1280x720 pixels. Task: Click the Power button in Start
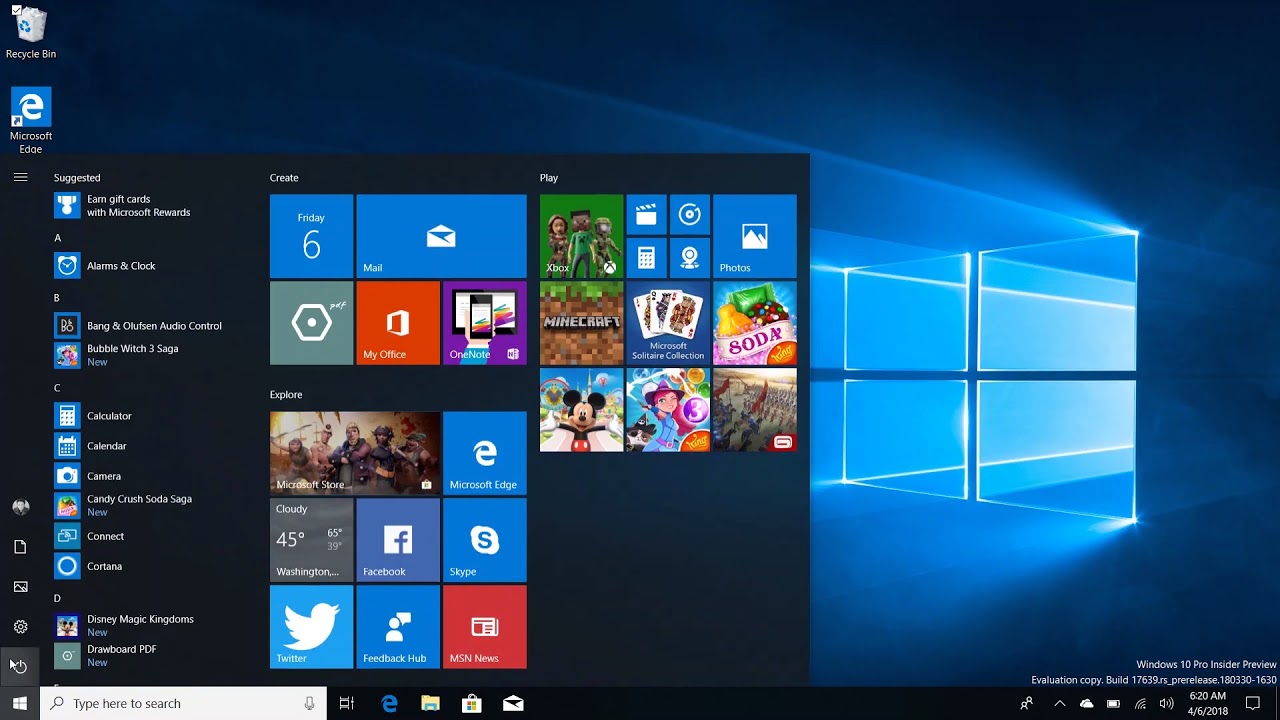tap(20, 666)
